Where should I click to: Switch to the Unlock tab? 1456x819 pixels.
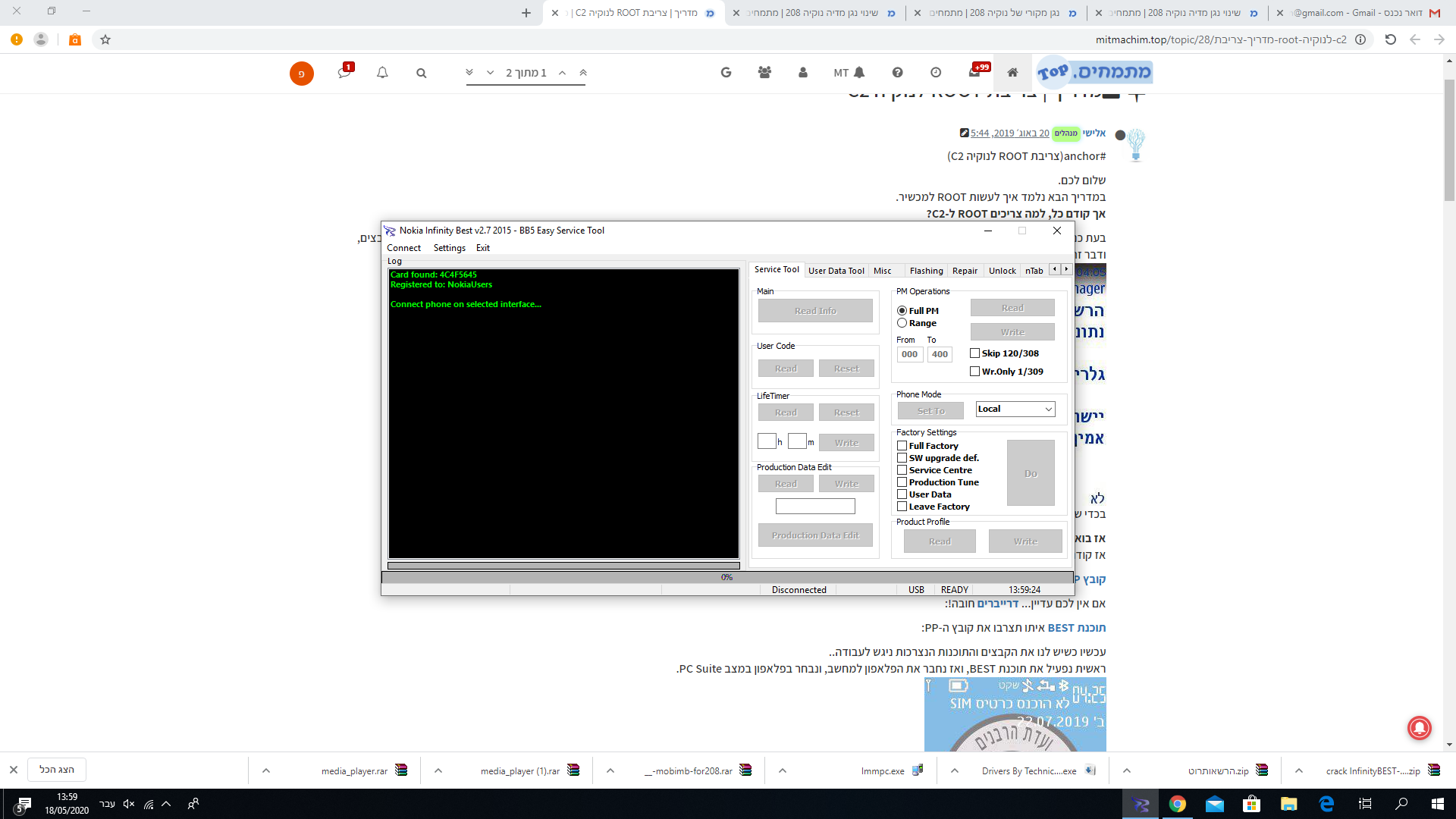(x=1002, y=271)
